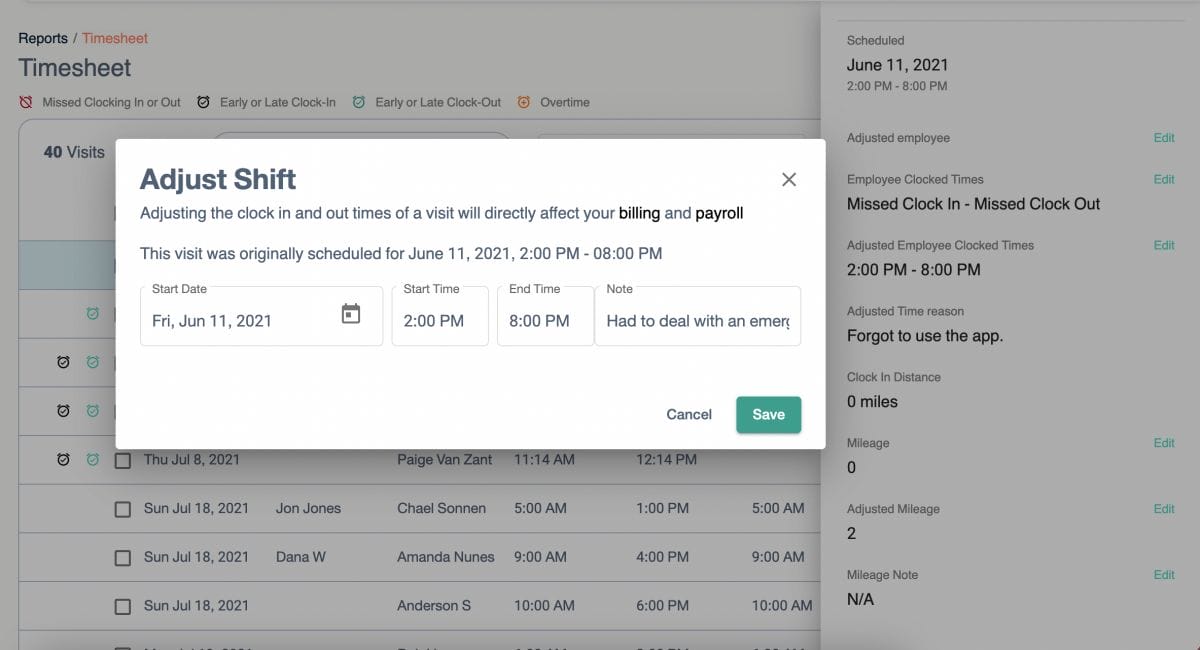Edit the Employee Clocked Times entry

(1163, 179)
